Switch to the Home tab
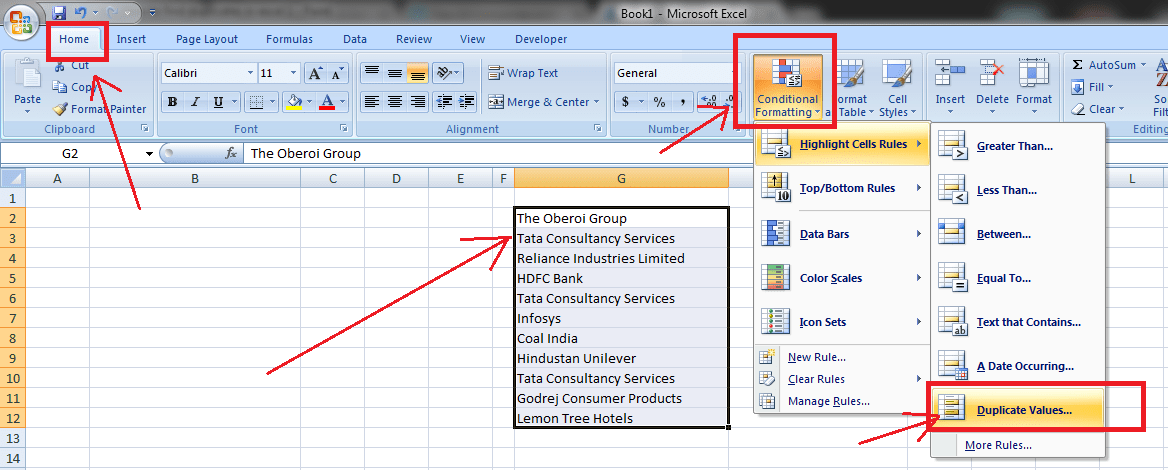 74,39
